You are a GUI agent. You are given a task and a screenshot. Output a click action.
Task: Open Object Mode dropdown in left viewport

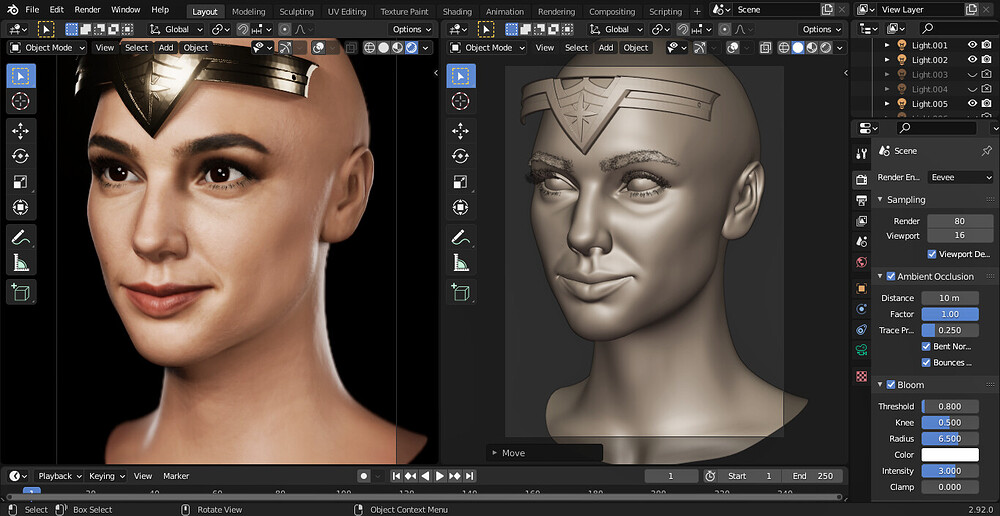point(48,48)
